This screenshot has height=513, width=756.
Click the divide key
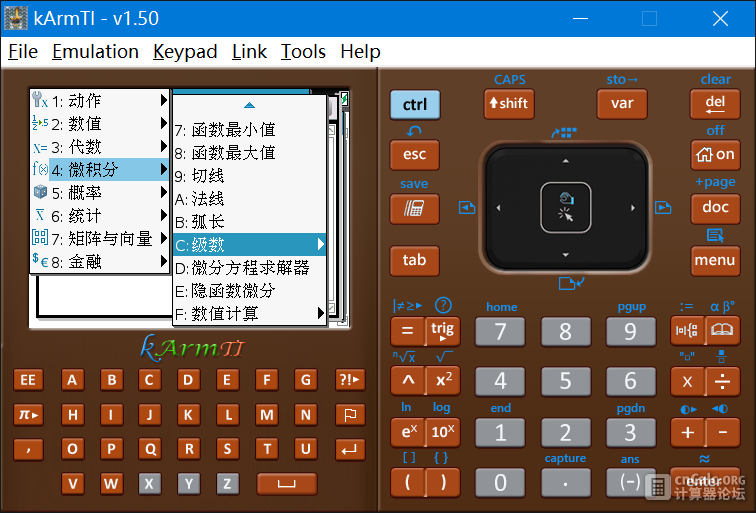point(722,381)
